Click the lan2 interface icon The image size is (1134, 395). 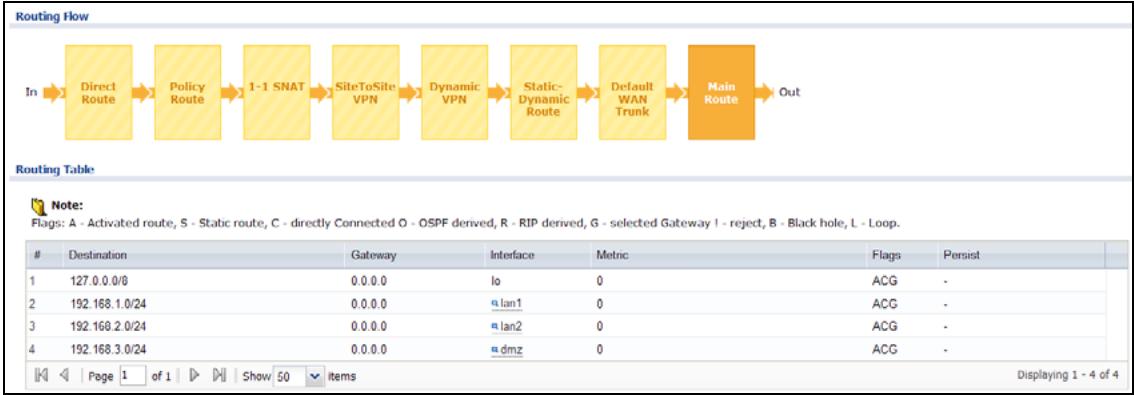[x=495, y=326]
